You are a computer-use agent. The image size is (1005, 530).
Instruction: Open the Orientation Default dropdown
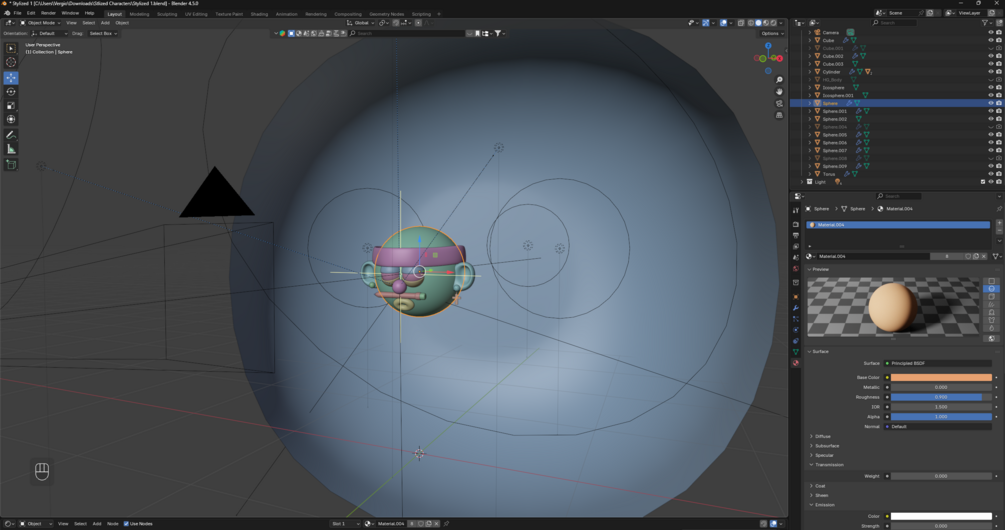(x=49, y=33)
